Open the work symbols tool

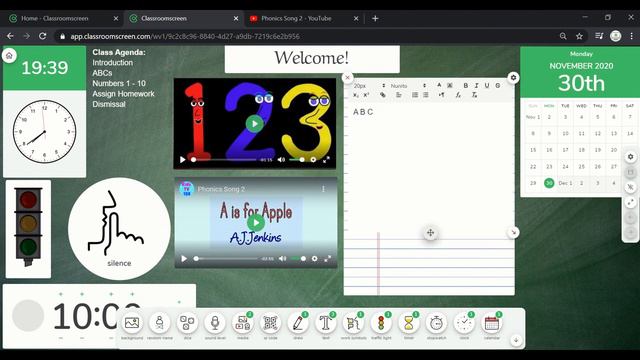tap(353, 323)
